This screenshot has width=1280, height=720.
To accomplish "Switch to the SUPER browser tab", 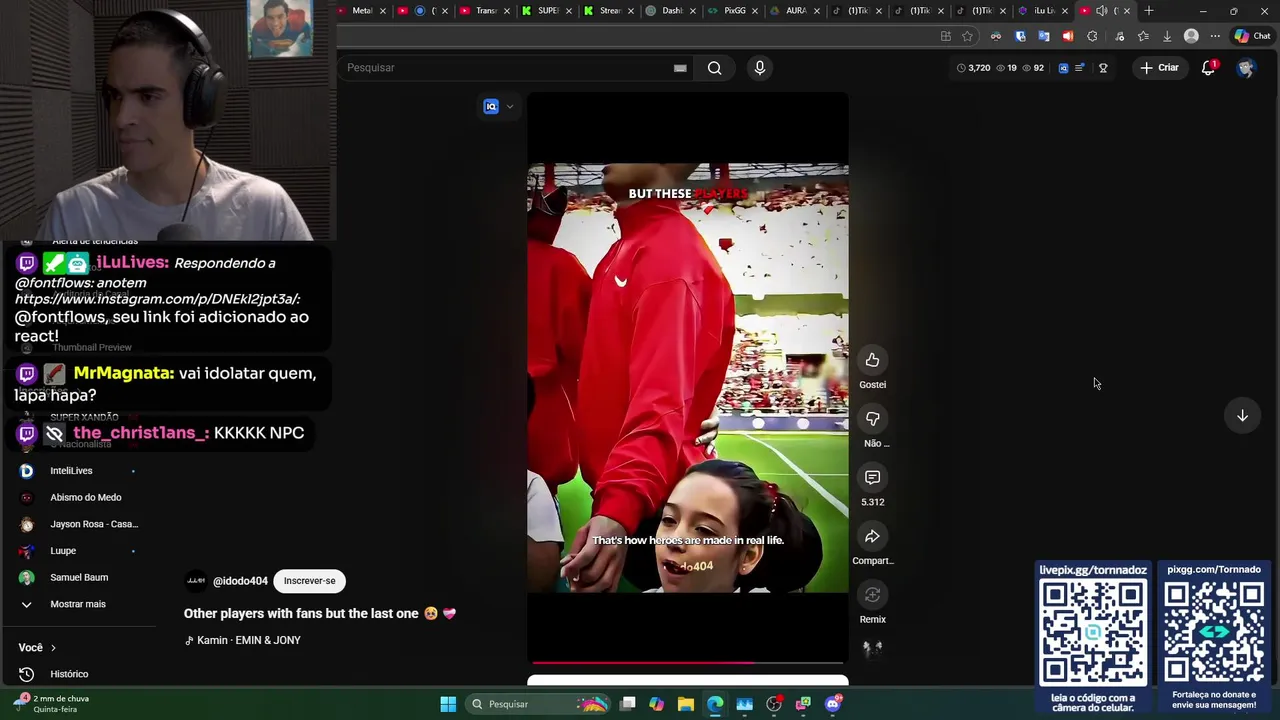I will (548, 11).
